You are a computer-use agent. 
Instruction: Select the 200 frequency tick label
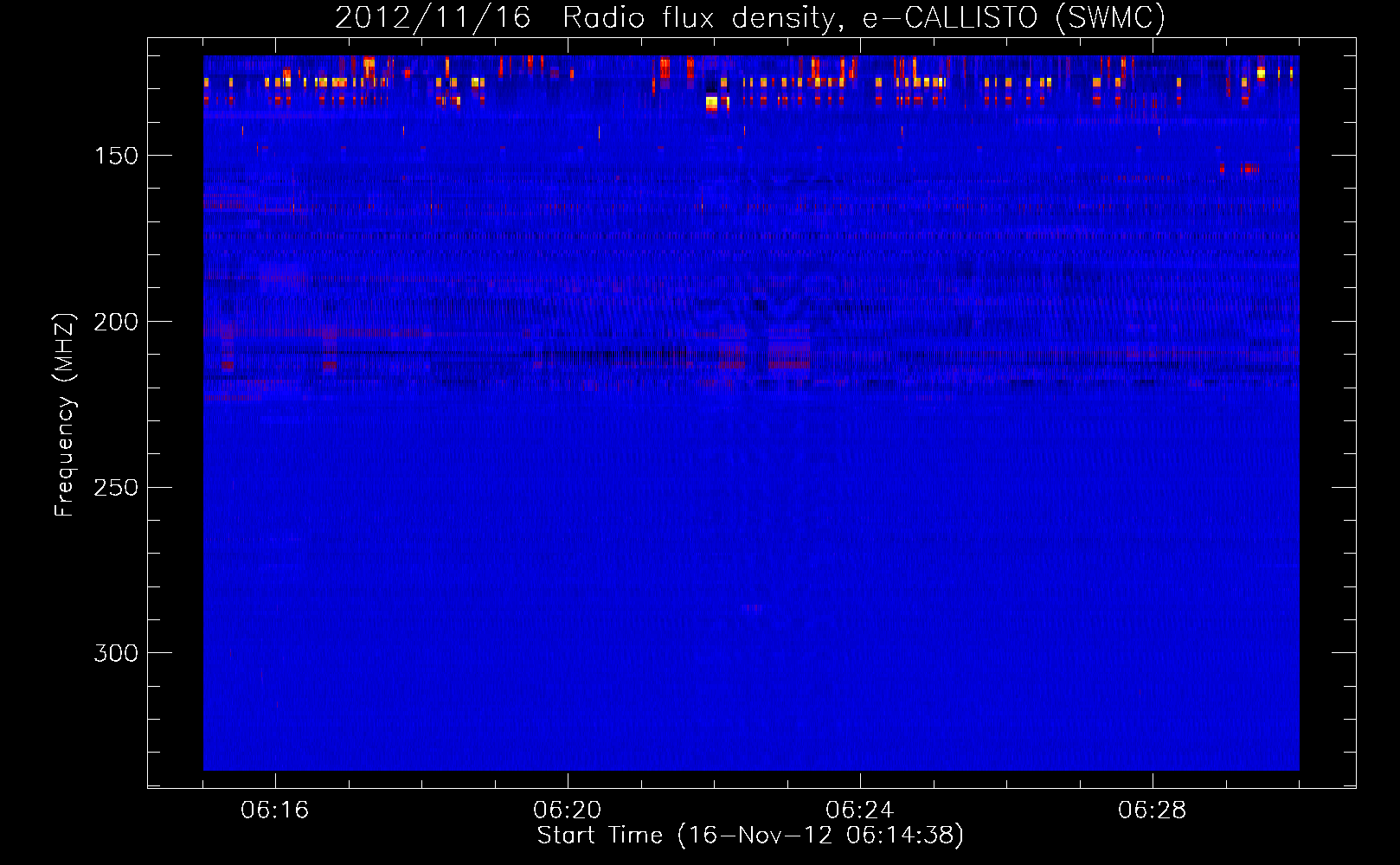[116, 322]
